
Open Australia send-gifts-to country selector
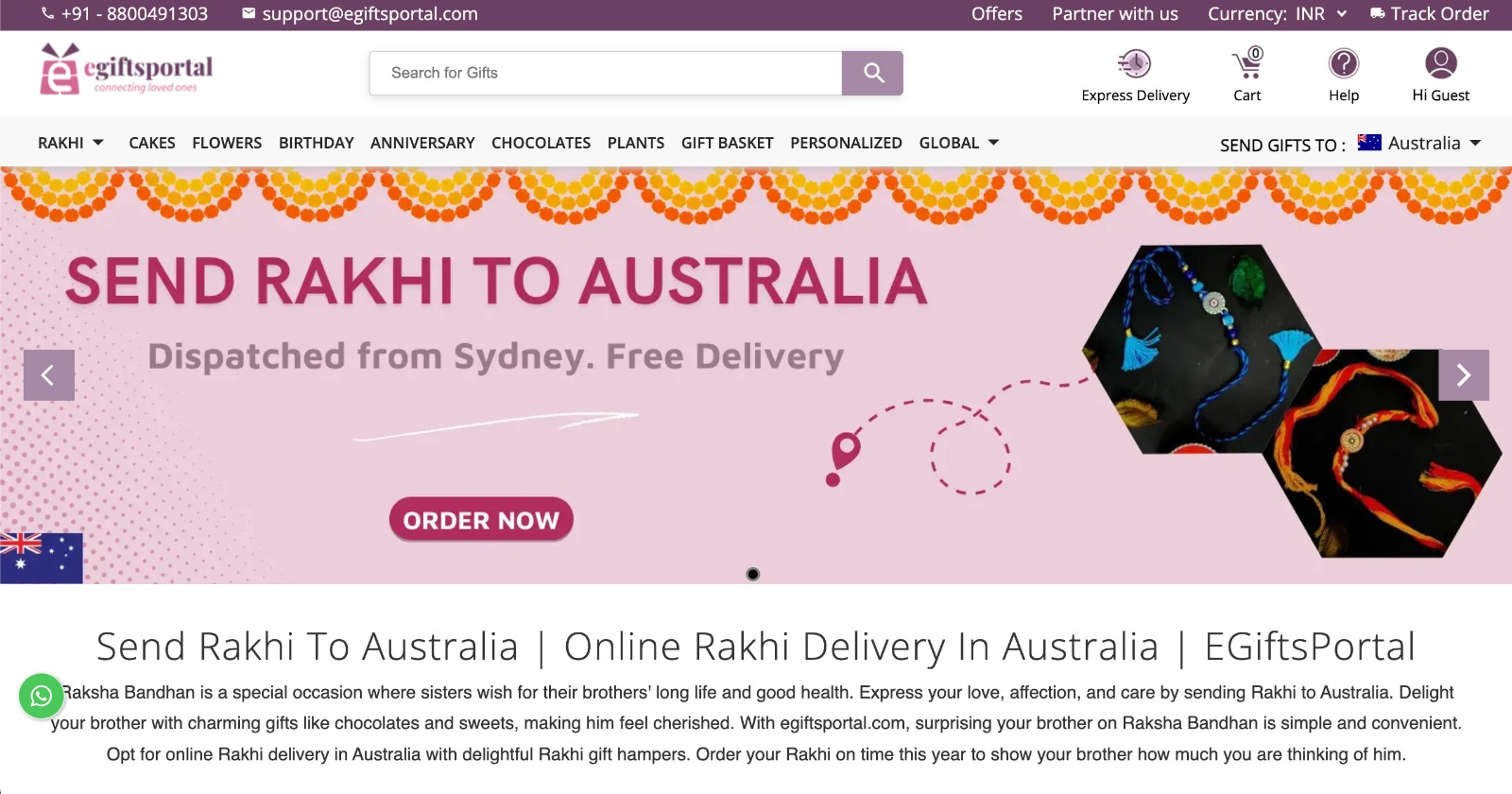pos(1418,144)
